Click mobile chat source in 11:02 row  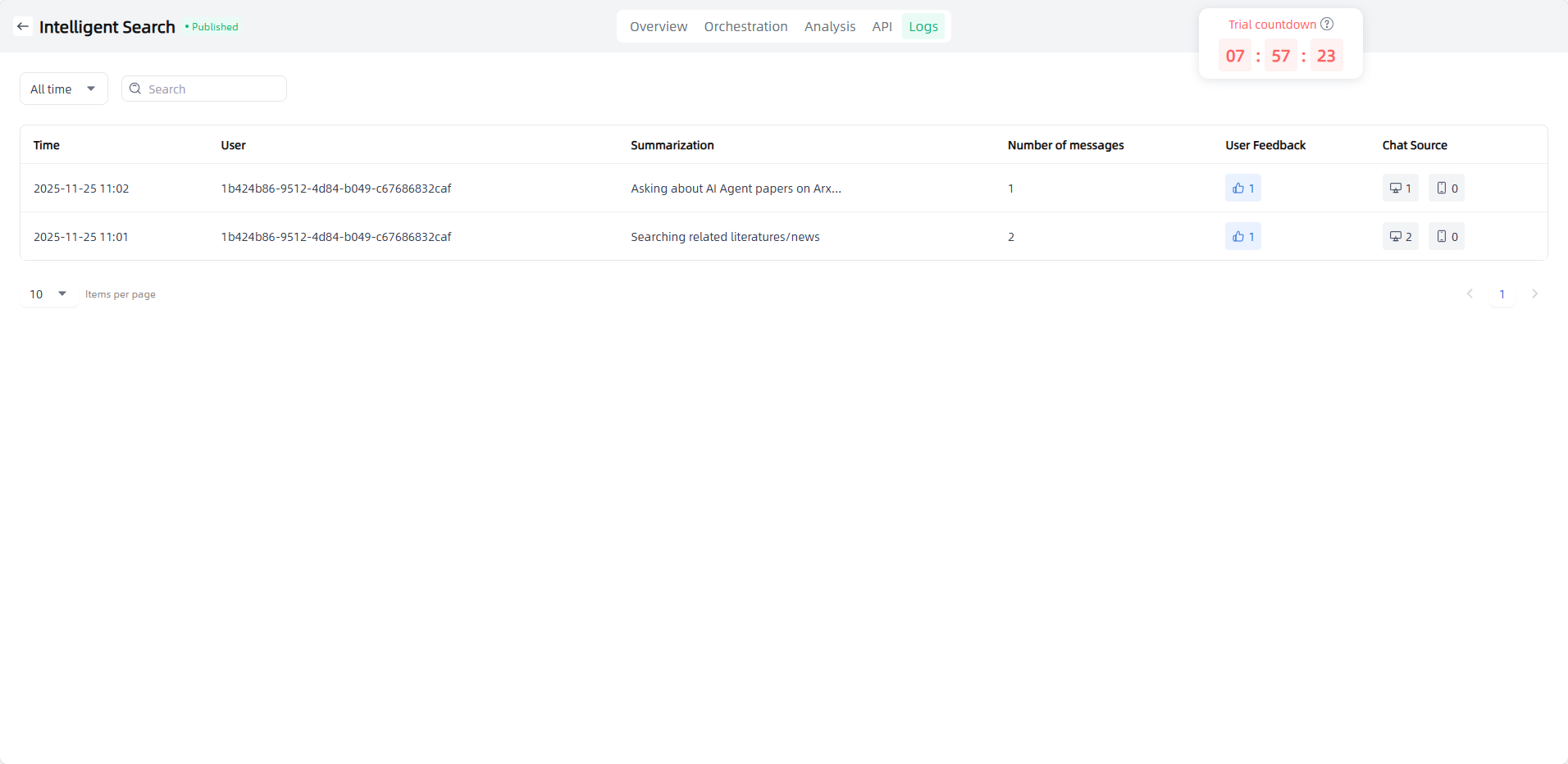(x=1446, y=189)
